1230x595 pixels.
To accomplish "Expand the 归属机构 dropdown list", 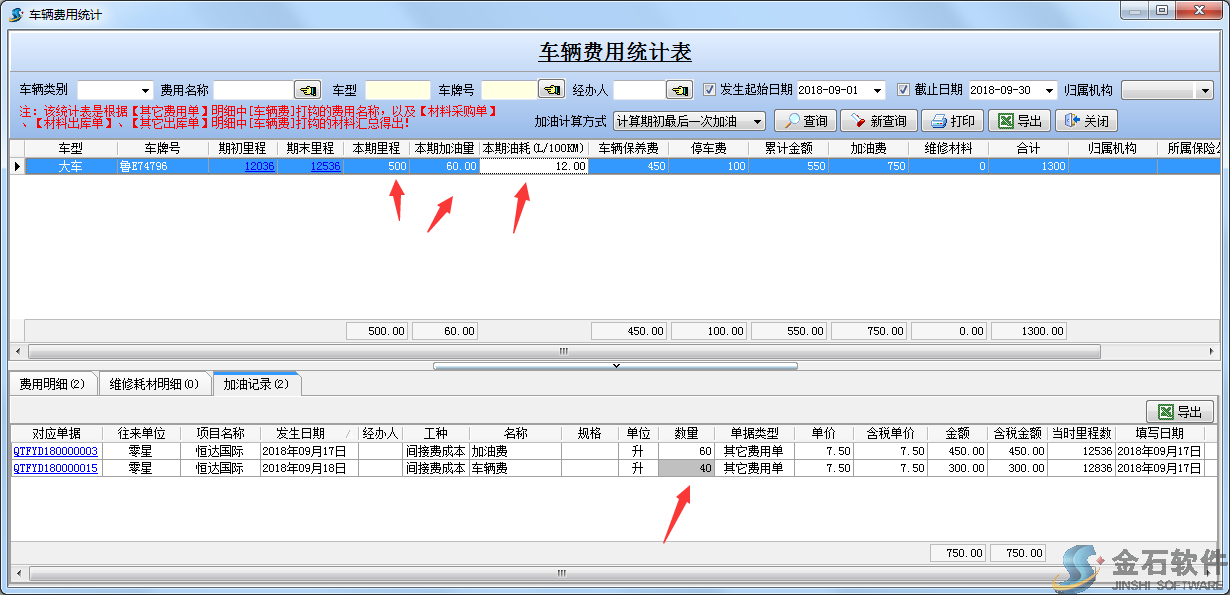I will click(x=1205, y=89).
